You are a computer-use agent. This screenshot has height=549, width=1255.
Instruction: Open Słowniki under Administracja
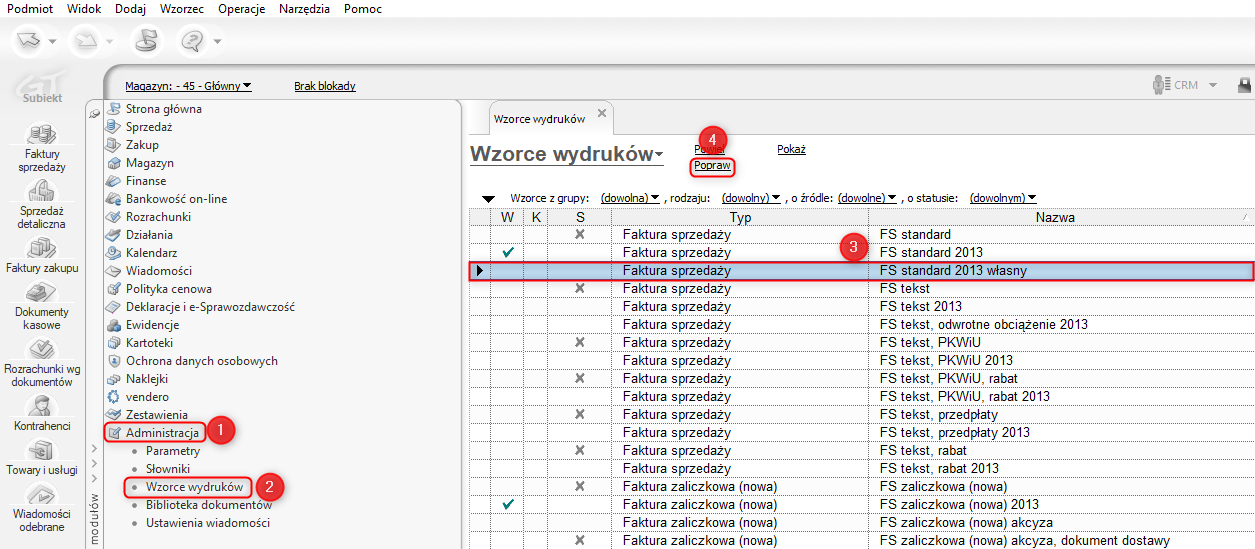pyautogui.click(x=168, y=469)
